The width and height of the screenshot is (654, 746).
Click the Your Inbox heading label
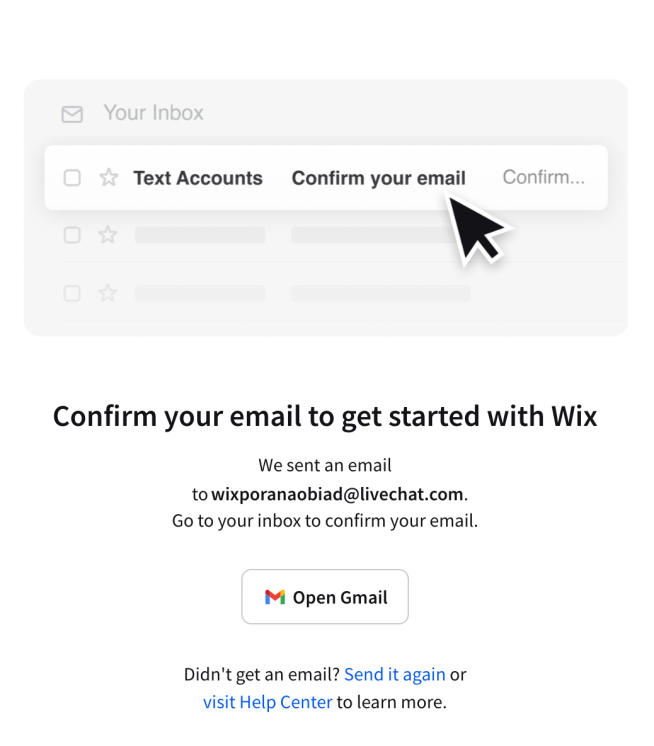point(154,113)
